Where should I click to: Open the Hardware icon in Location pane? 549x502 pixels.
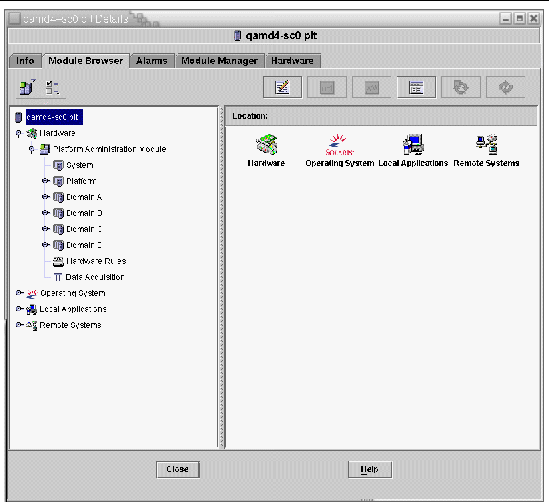click(x=266, y=144)
